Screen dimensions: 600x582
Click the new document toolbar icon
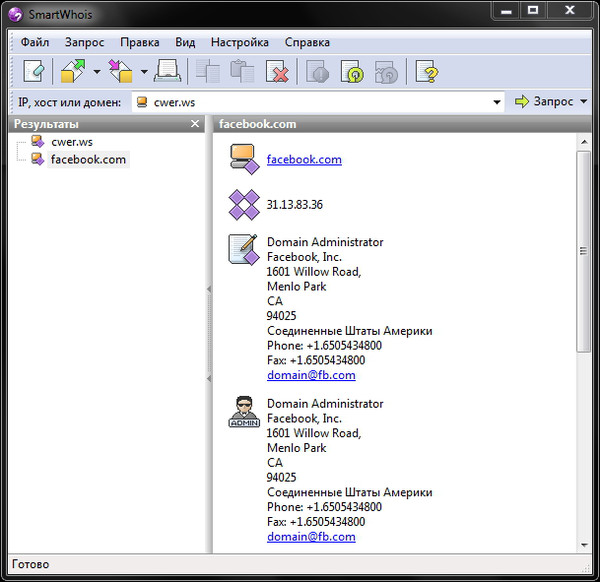click(x=34, y=71)
